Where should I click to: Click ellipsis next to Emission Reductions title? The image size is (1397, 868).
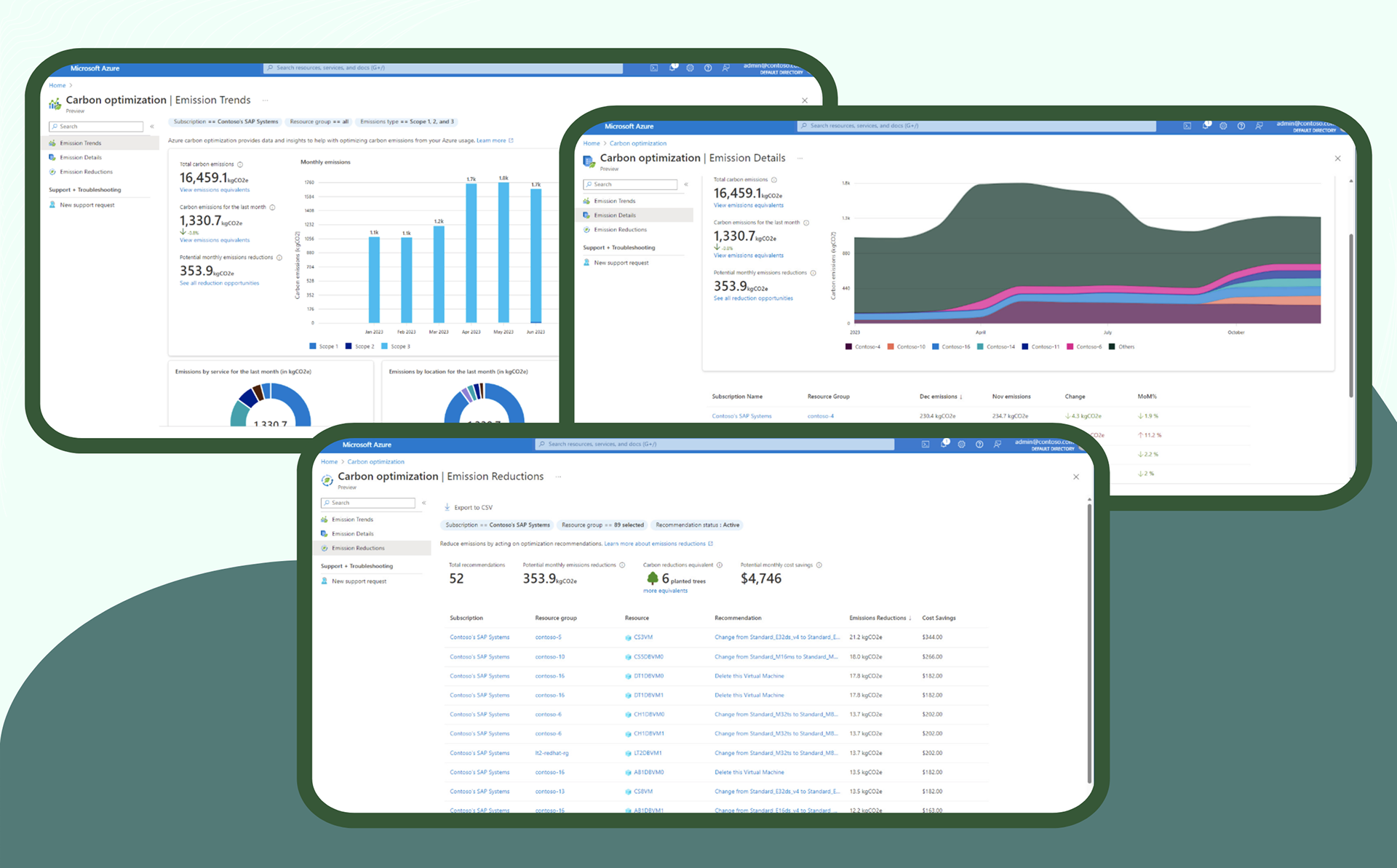[x=559, y=477]
